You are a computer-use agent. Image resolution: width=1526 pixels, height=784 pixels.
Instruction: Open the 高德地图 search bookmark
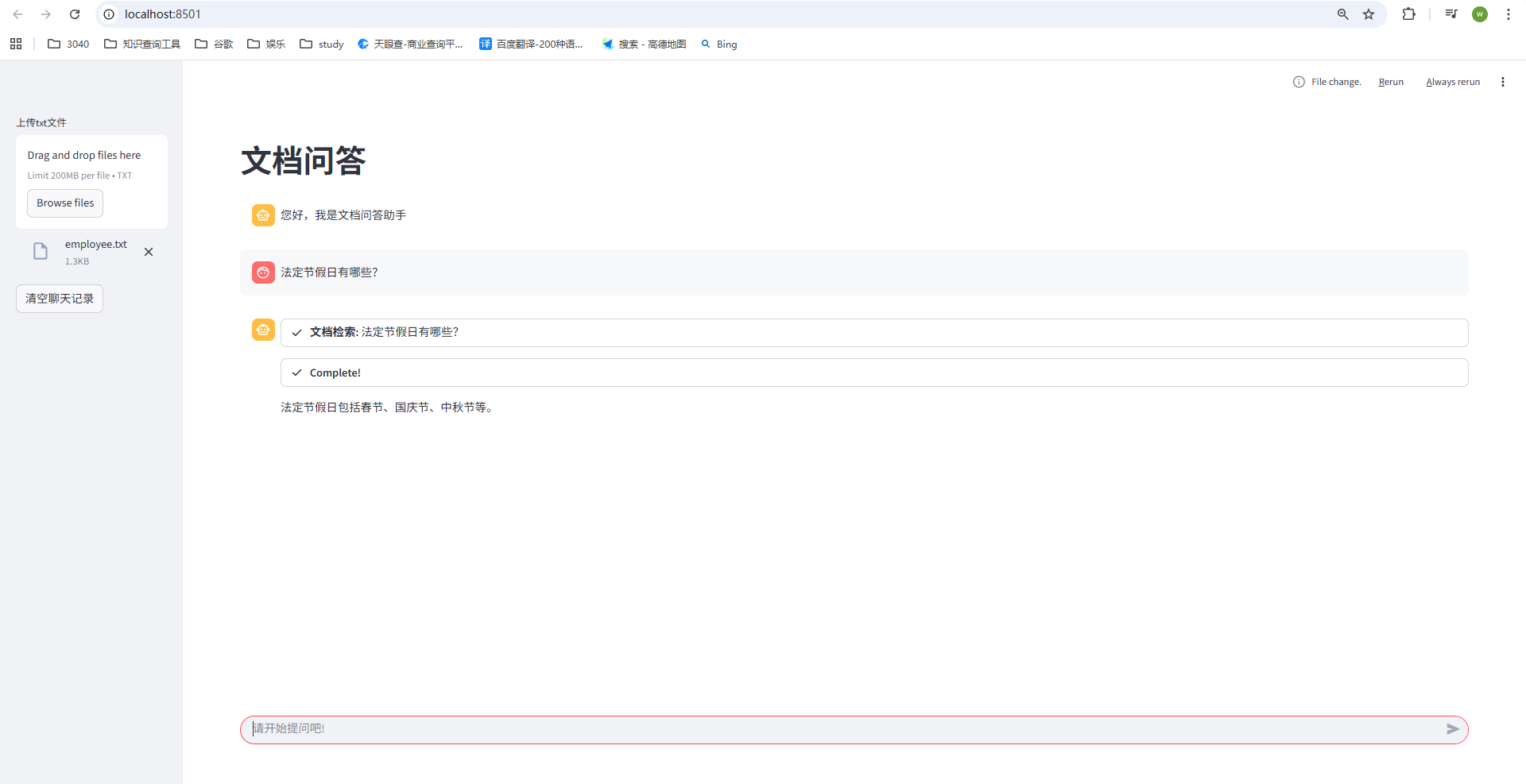click(x=644, y=44)
